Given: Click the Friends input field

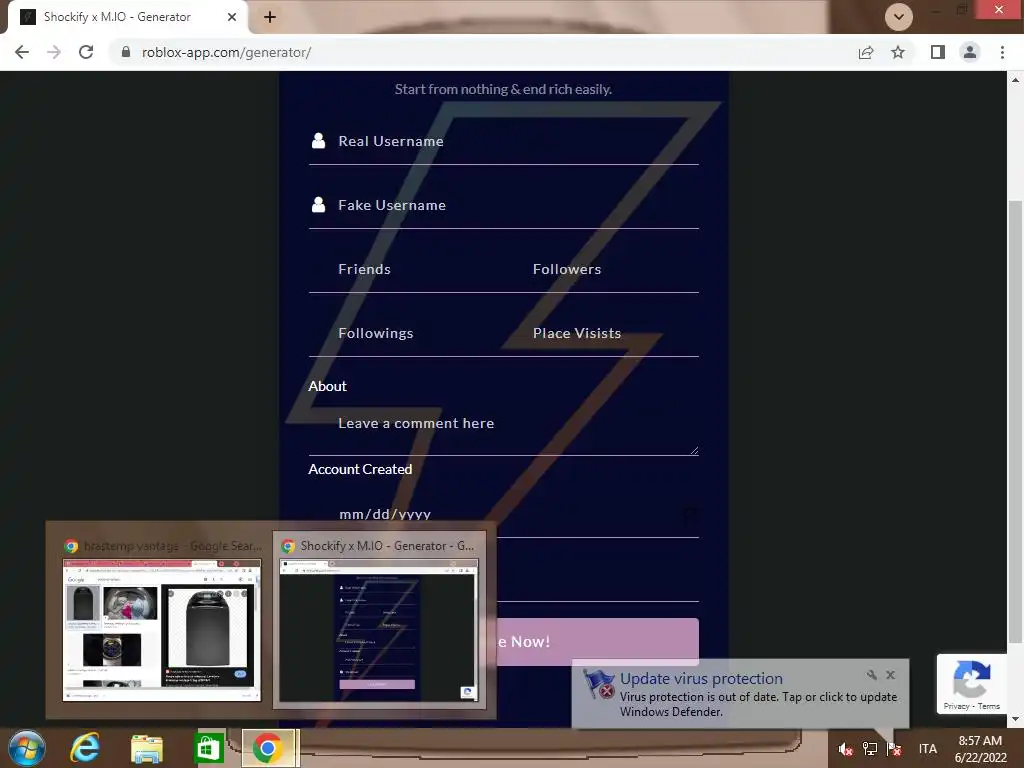Looking at the screenshot, I should click(x=406, y=269).
